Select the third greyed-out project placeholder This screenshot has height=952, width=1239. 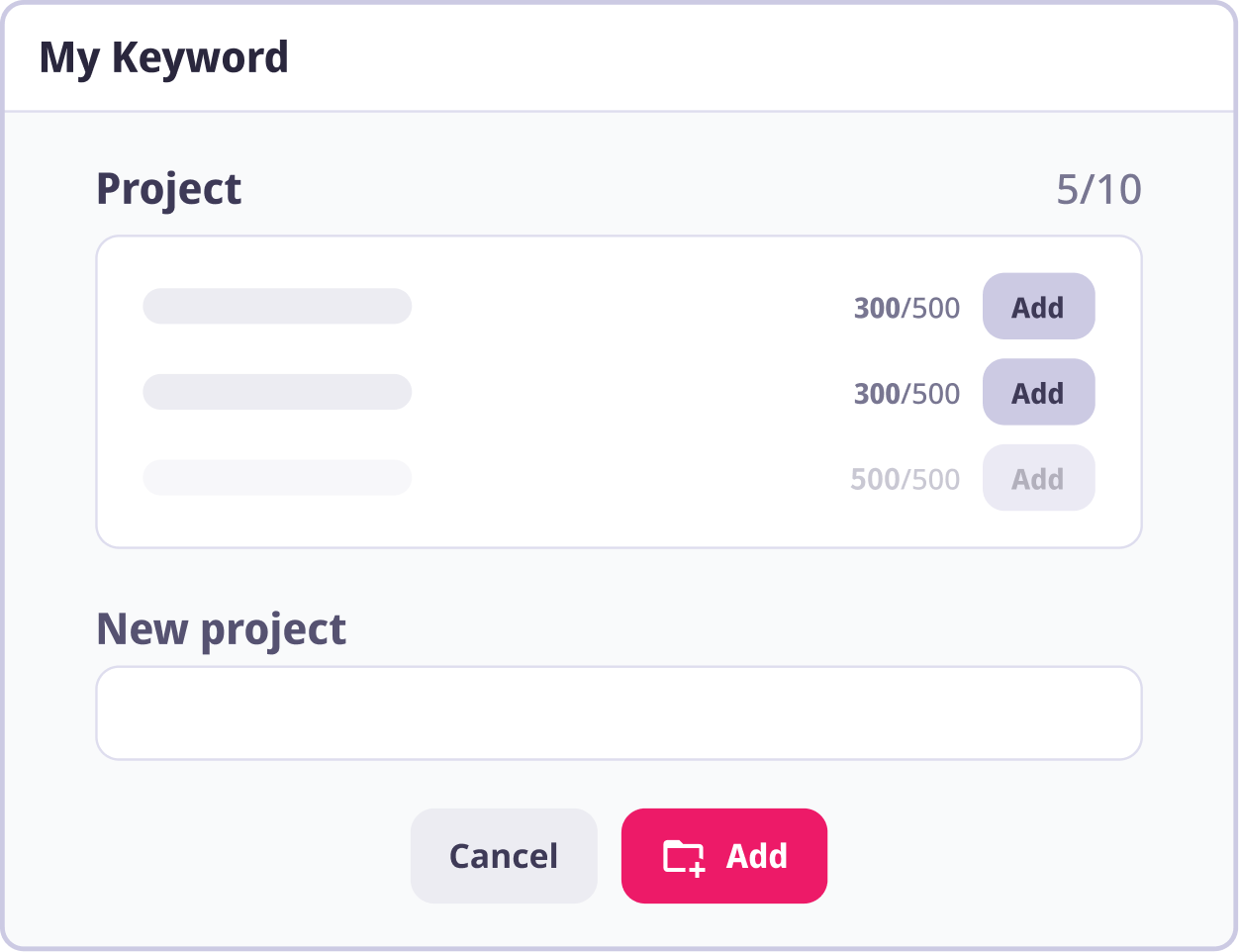(x=277, y=479)
